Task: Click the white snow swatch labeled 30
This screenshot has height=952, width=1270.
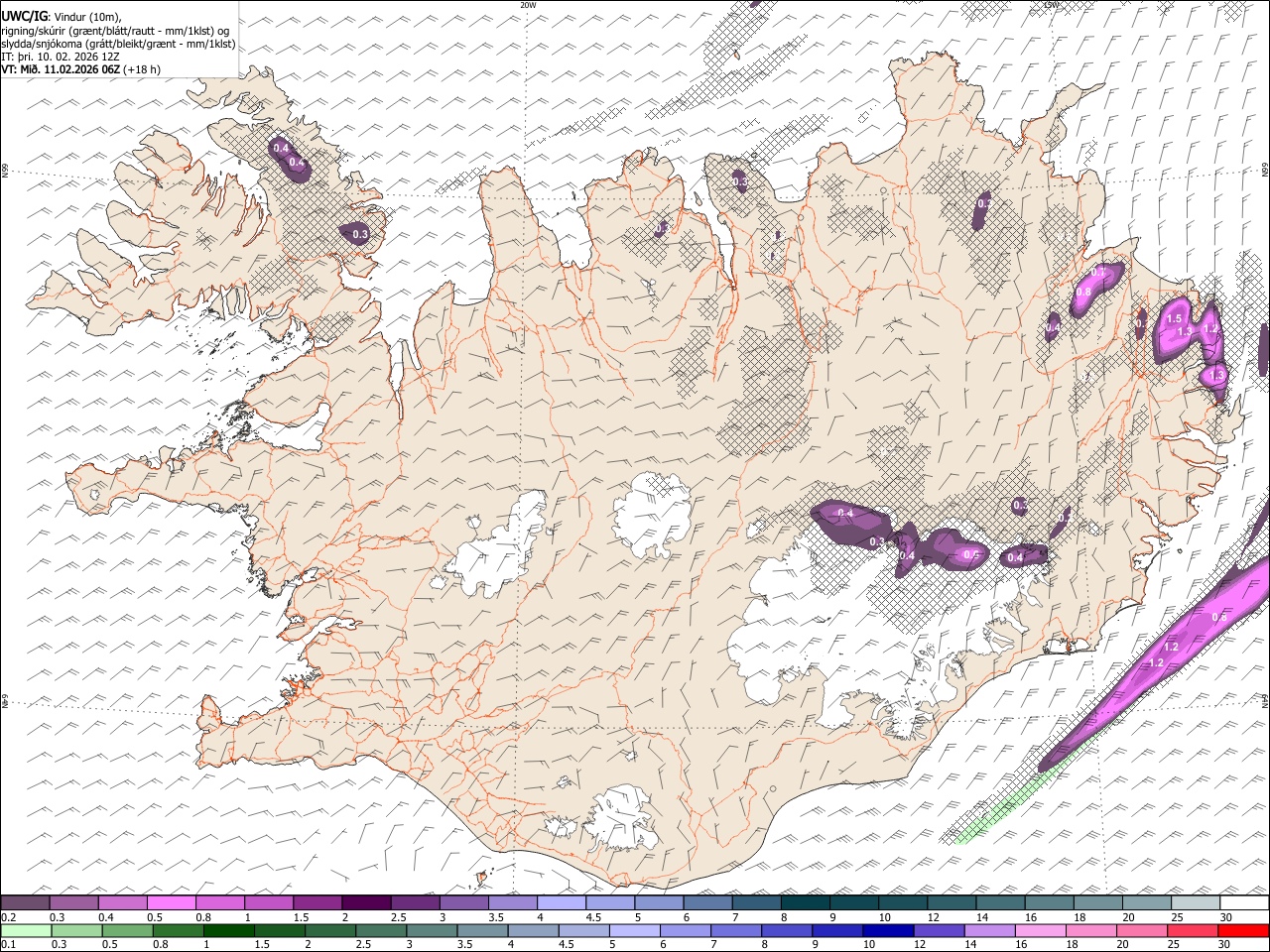Action: tap(1243, 903)
